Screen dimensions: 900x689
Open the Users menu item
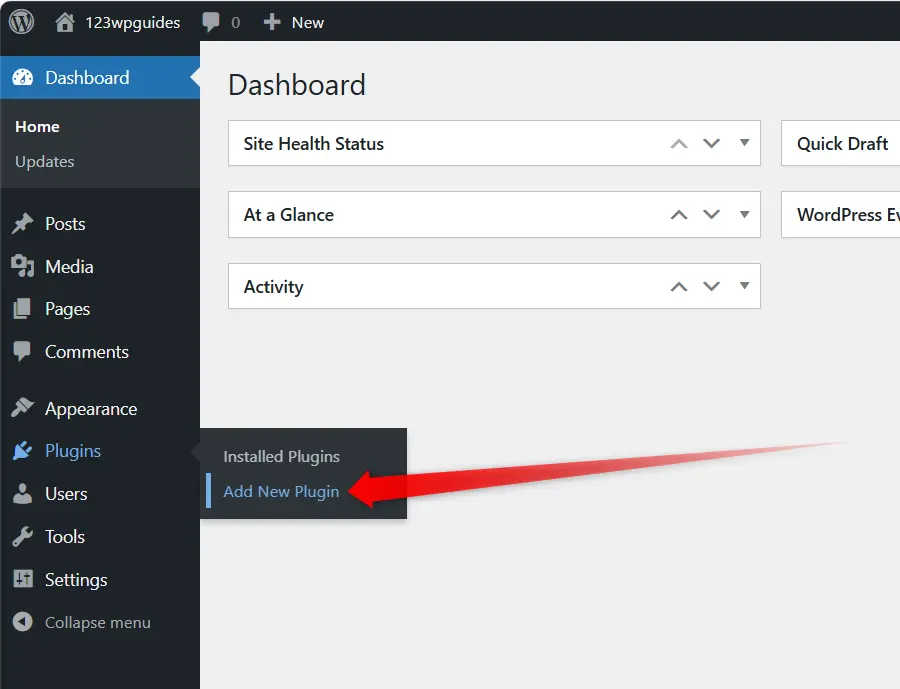[x=66, y=494]
